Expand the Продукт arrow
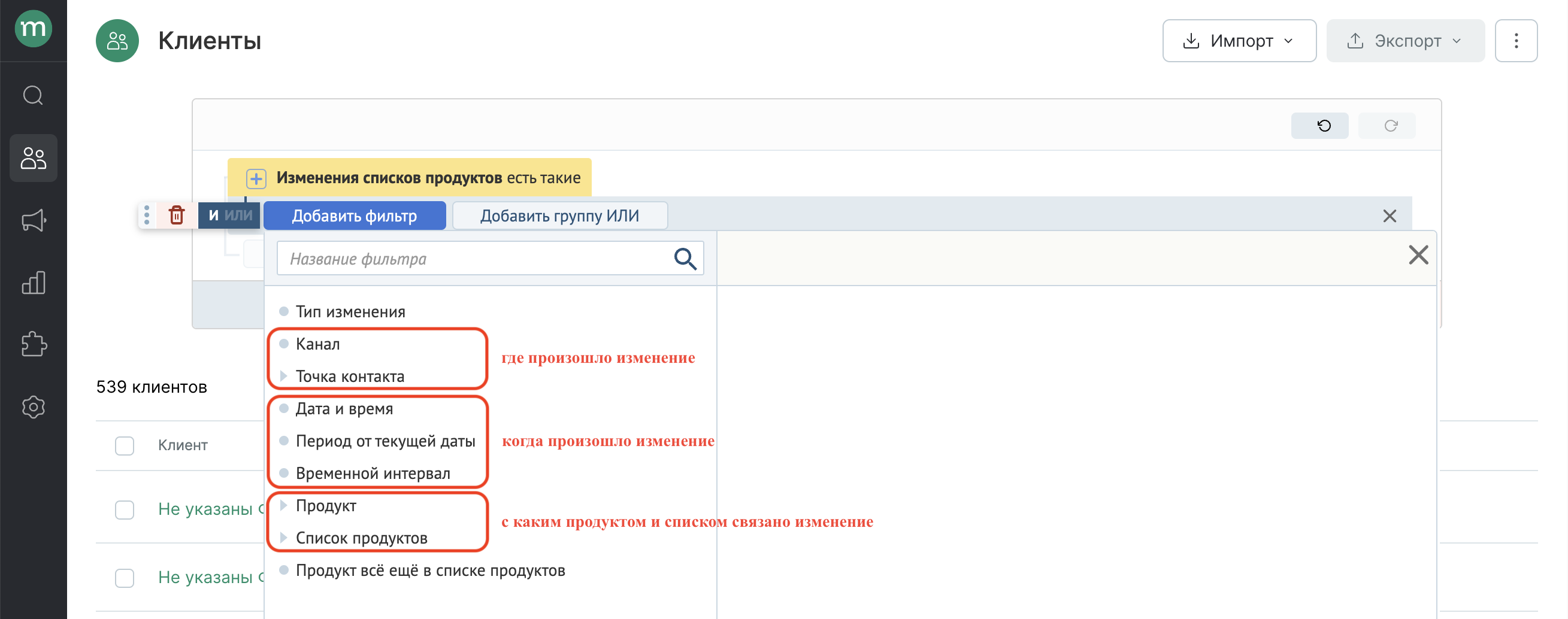1568x619 pixels. point(283,505)
